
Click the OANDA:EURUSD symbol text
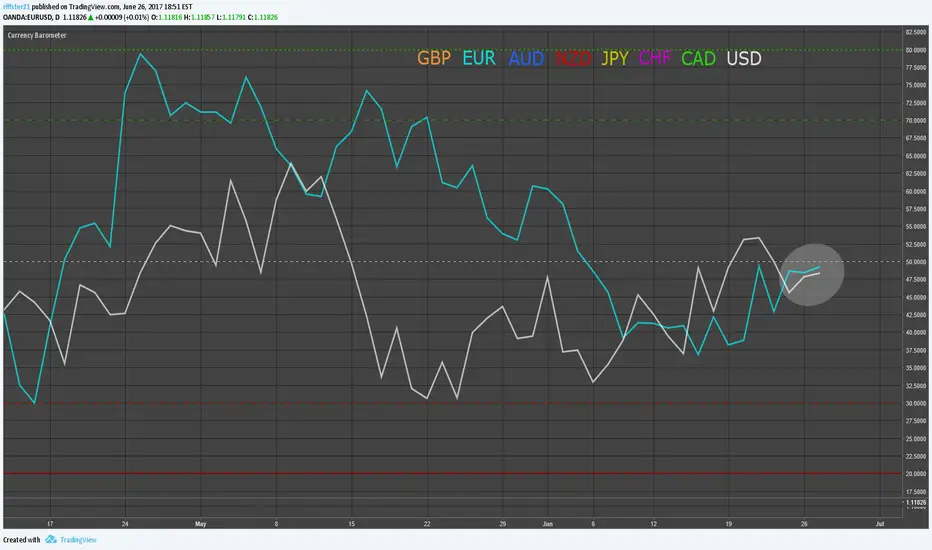(27, 17)
